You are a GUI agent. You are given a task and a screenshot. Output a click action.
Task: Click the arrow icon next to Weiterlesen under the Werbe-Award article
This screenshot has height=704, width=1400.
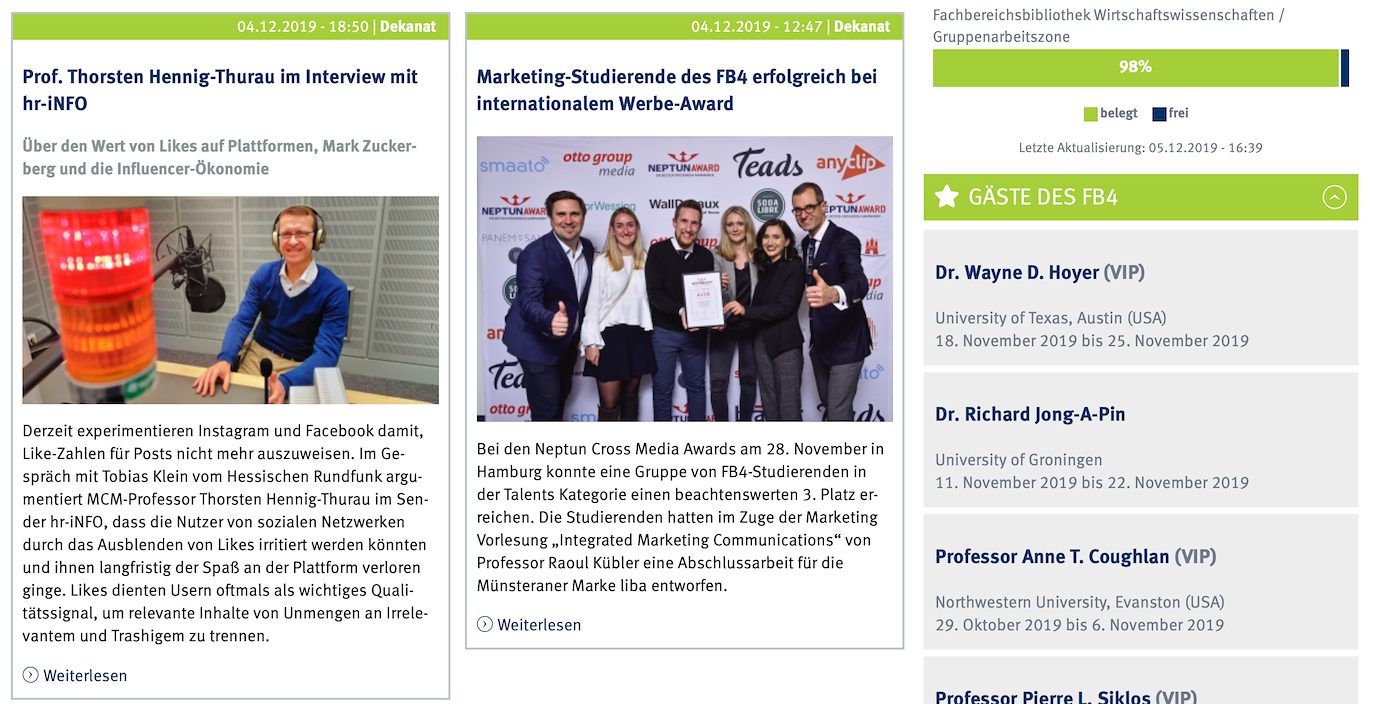(x=485, y=624)
